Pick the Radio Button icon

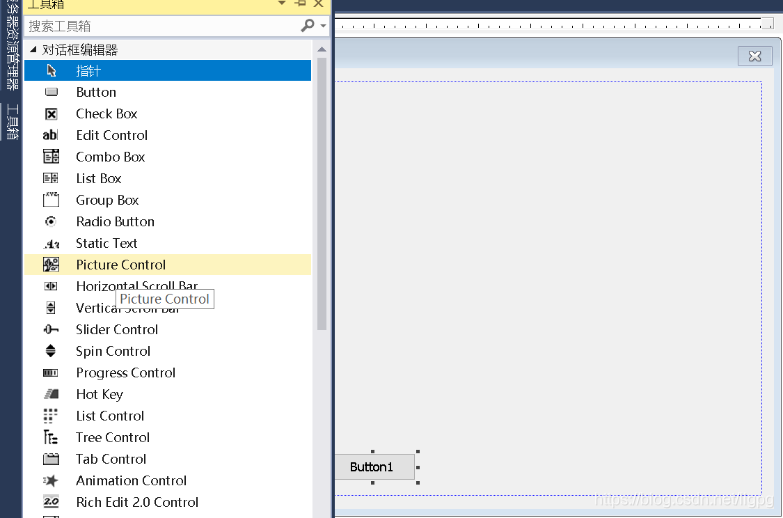(x=50, y=221)
